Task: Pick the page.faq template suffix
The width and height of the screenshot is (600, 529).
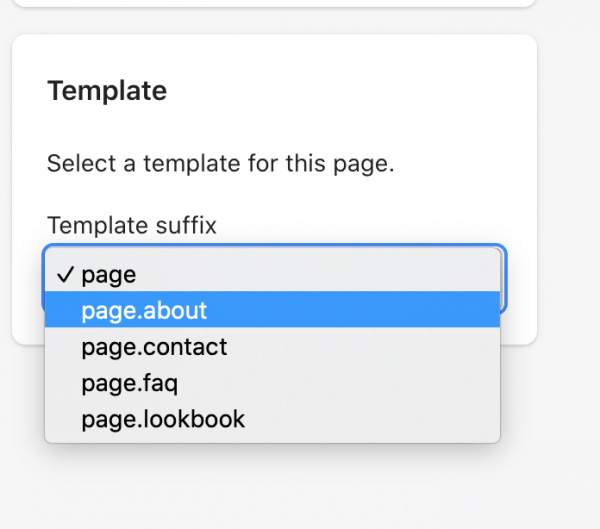Action: point(272,382)
